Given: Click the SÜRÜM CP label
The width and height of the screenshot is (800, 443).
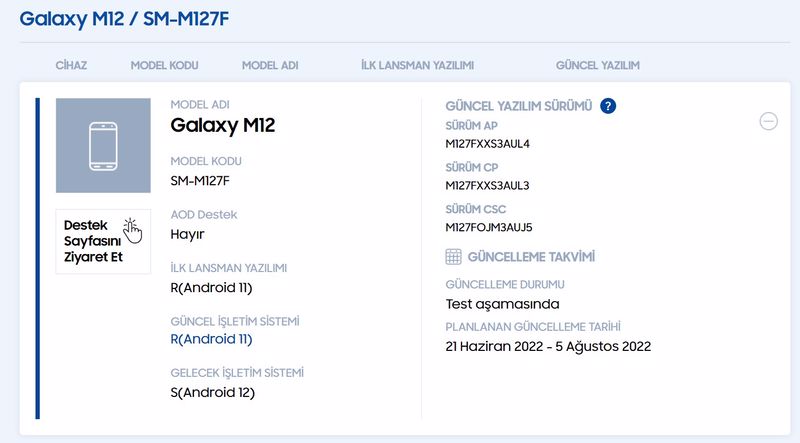Looking at the screenshot, I should [x=471, y=167].
